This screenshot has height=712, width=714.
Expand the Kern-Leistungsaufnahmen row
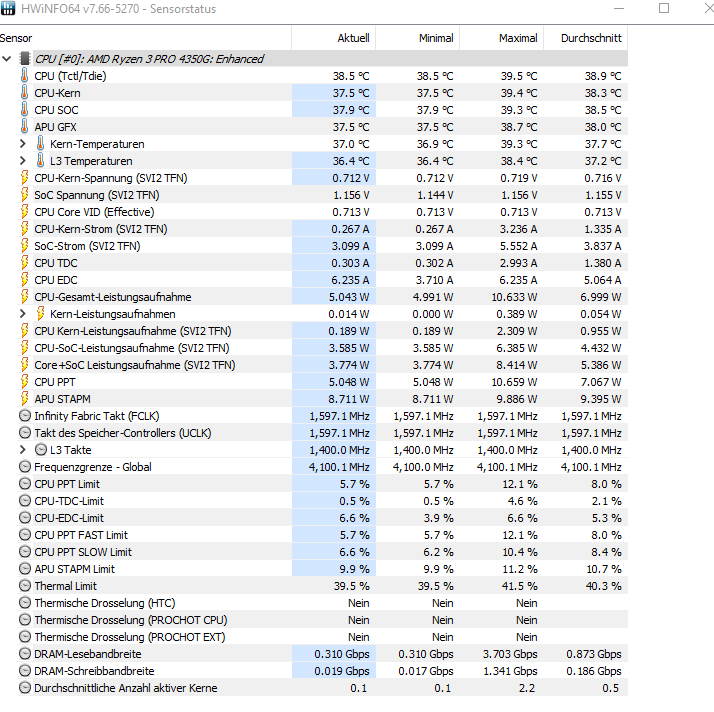(x=23, y=314)
